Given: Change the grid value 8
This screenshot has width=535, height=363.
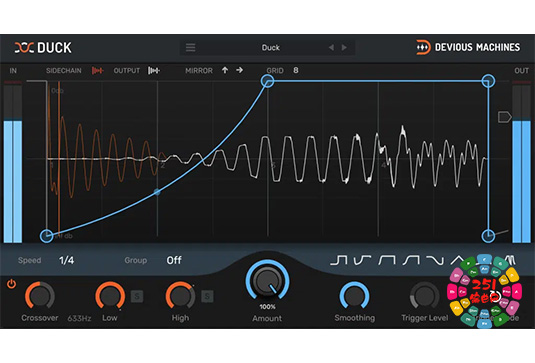Looking at the screenshot, I should 296,70.
